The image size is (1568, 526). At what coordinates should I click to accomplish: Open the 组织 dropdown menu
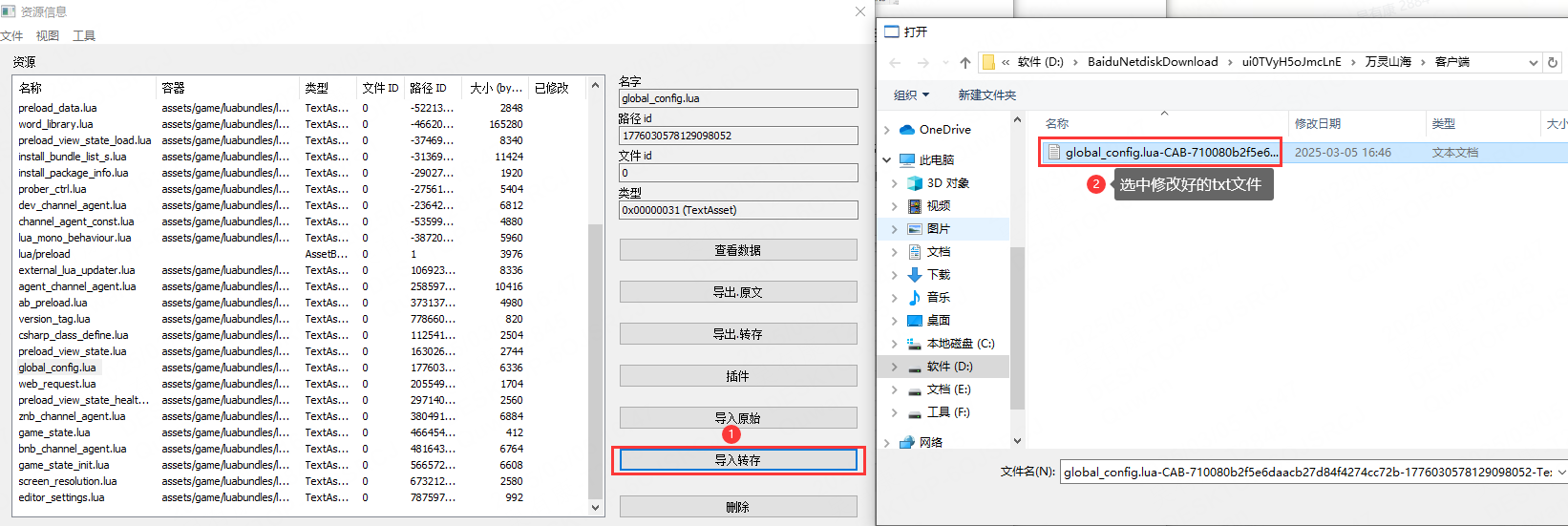(911, 95)
